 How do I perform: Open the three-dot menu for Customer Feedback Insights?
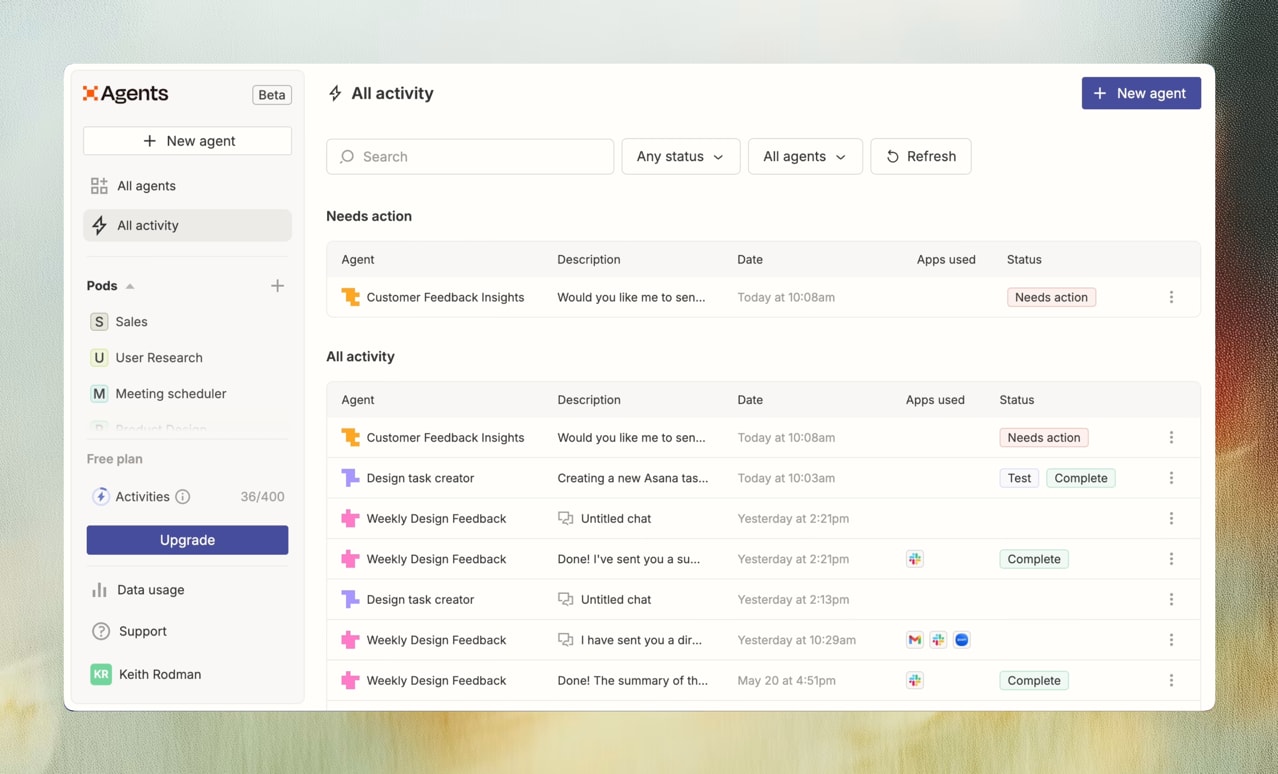[1171, 297]
